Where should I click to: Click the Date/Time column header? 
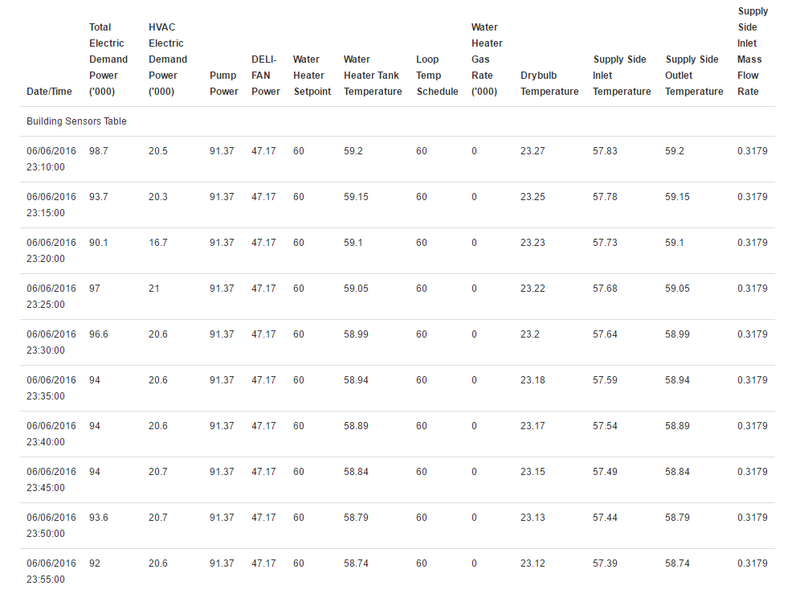(49, 91)
